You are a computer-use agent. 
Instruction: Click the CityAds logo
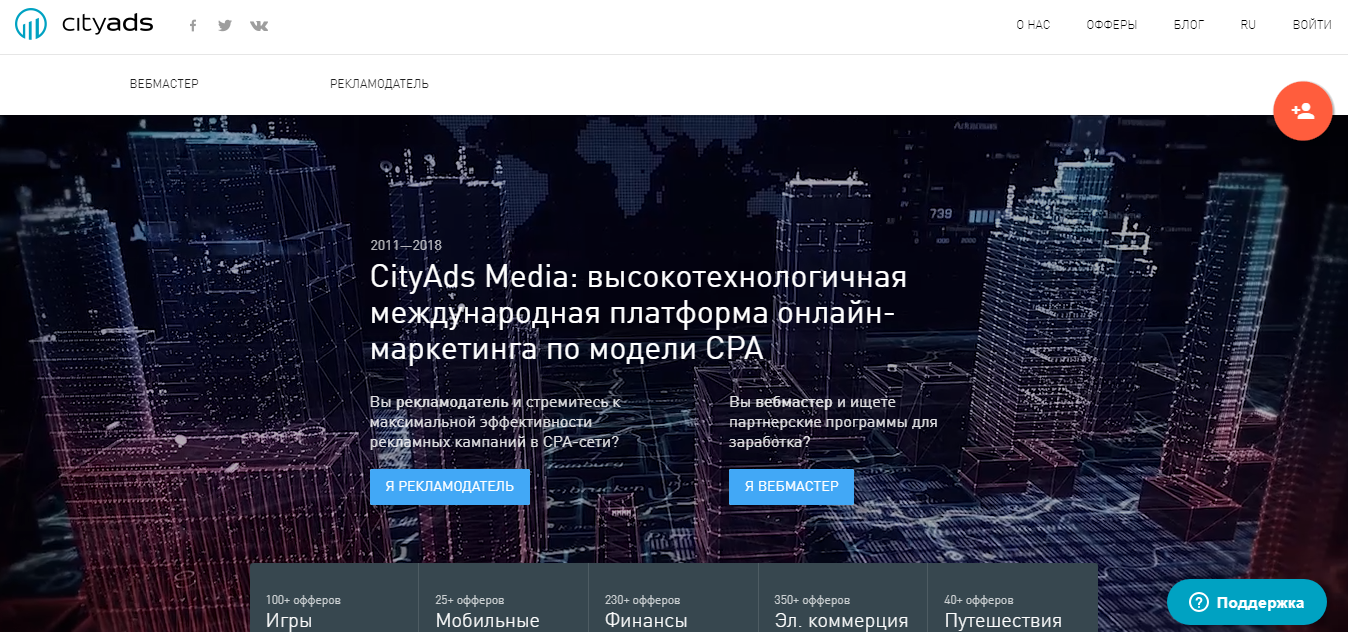pos(84,23)
